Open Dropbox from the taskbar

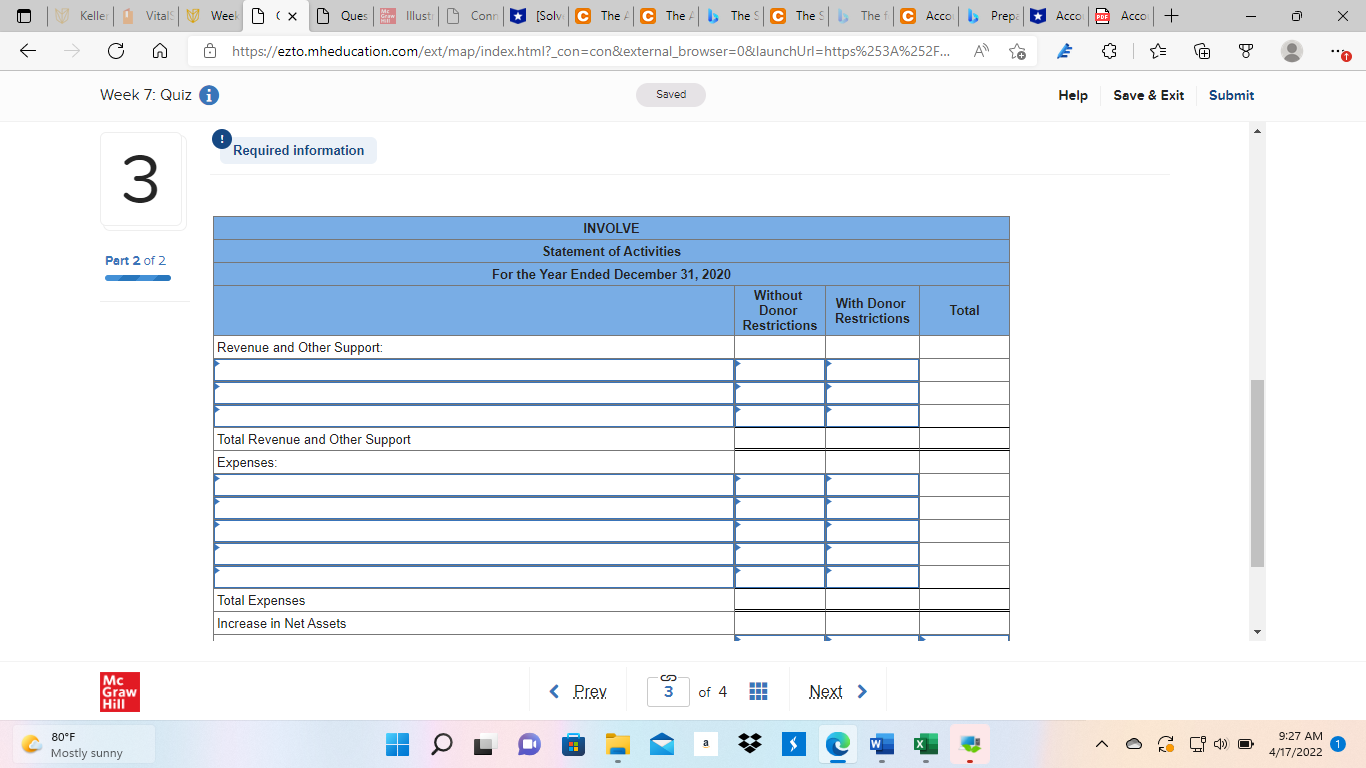[x=749, y=745]
